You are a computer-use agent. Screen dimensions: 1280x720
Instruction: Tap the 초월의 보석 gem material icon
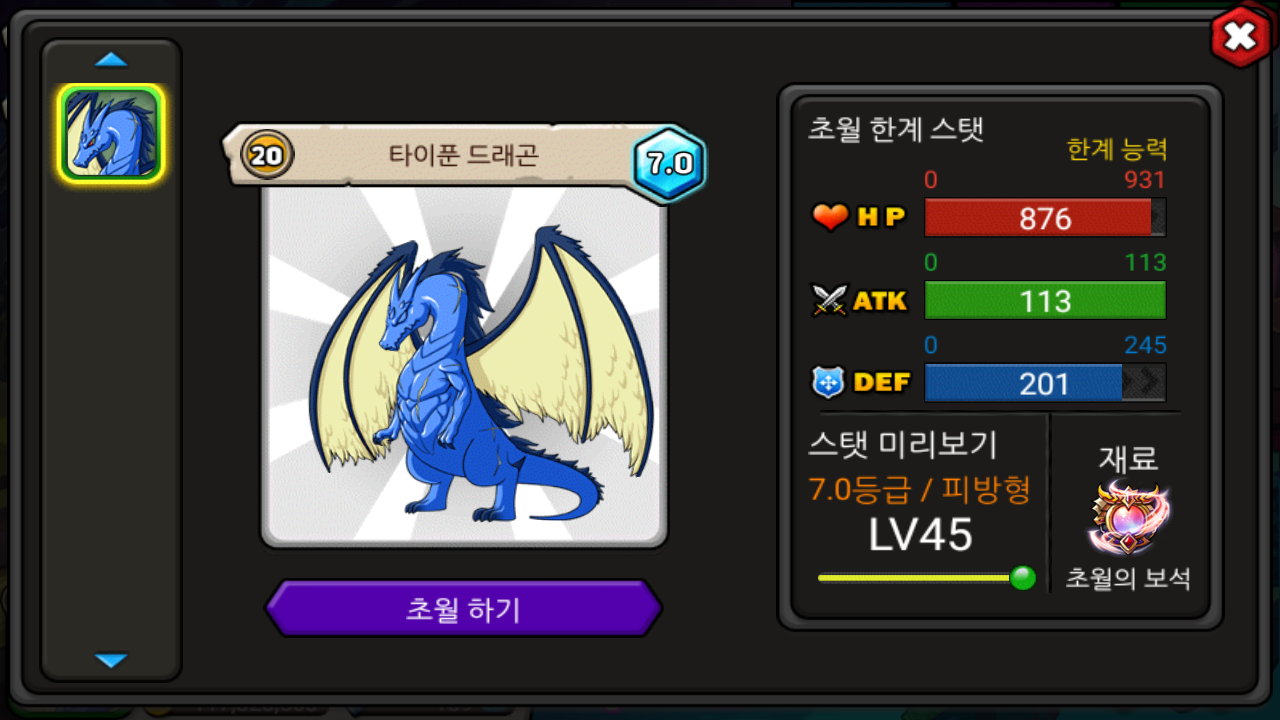pos(1129,518)
